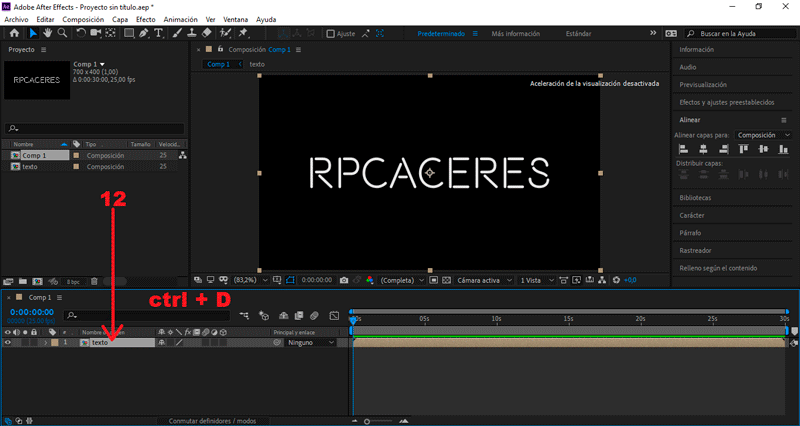Take snapshot with camera icon under viewer

[x=344, y=280]
